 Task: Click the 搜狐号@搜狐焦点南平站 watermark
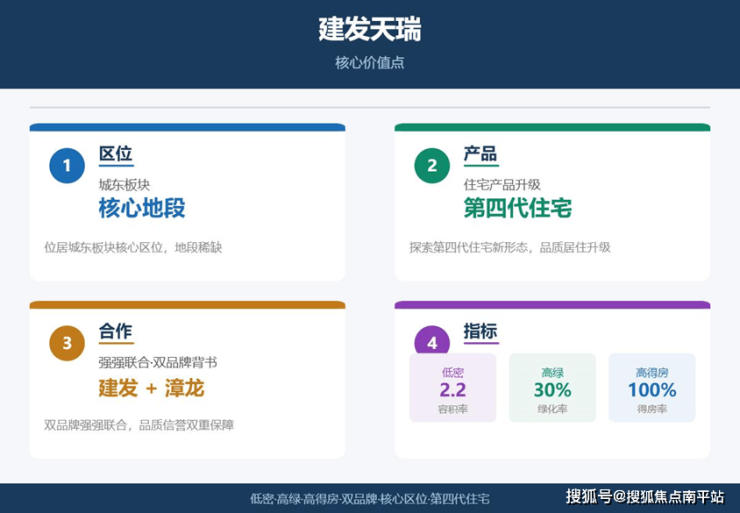(x=645, y=497)
